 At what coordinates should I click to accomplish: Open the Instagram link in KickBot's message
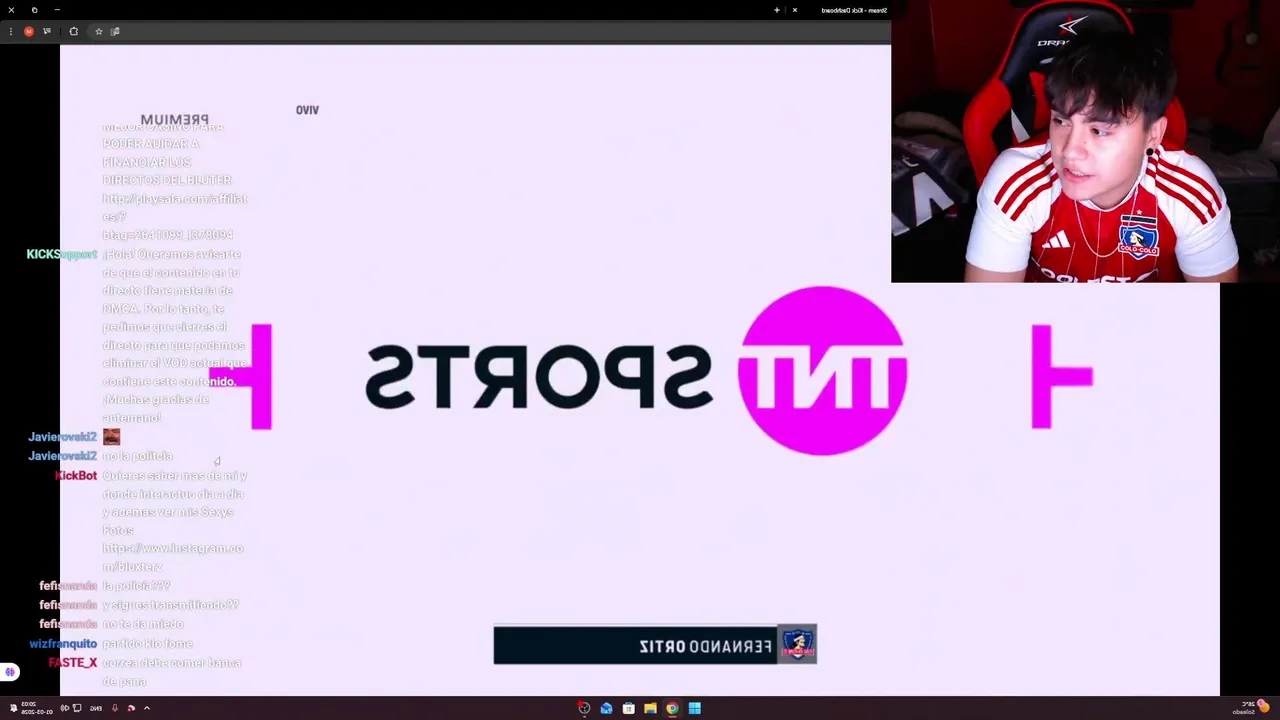173,557
